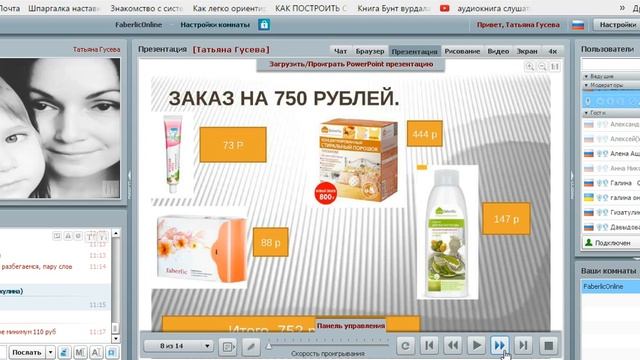The image size is (640, 360).
Task: Open the Настройки button at top right
Action: tap(617, 25)
